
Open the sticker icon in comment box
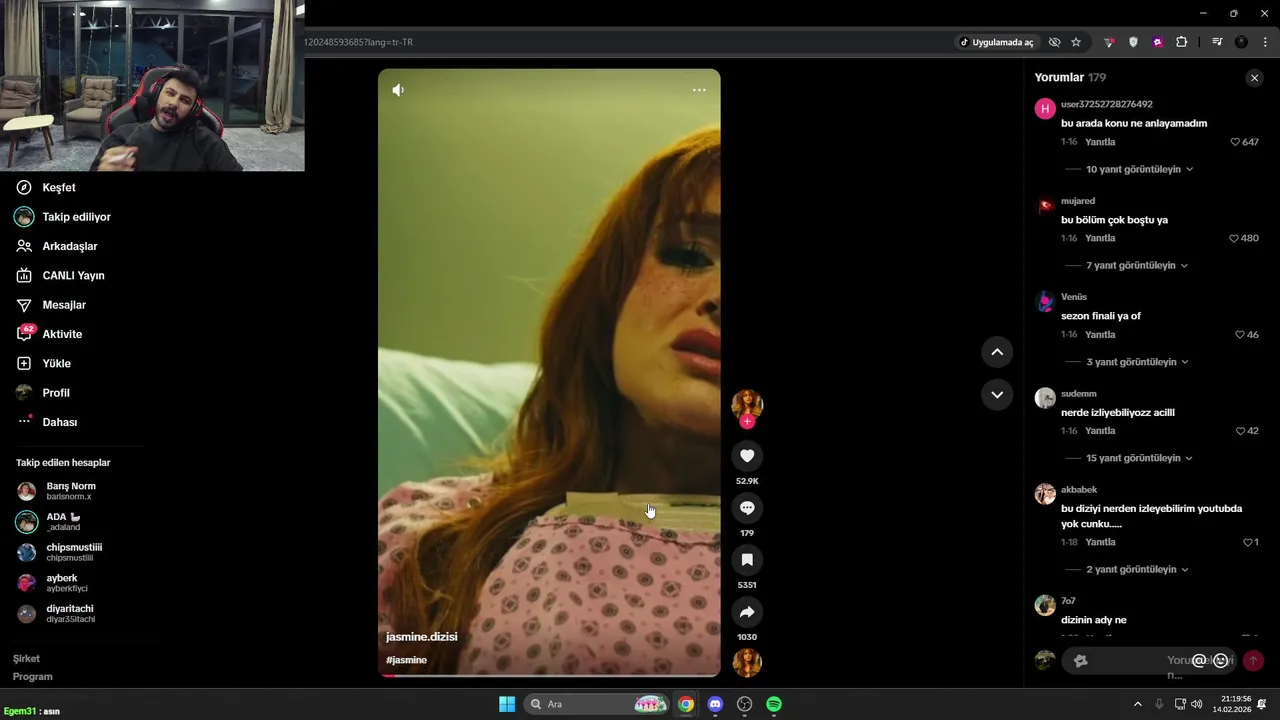[1080, 661]
